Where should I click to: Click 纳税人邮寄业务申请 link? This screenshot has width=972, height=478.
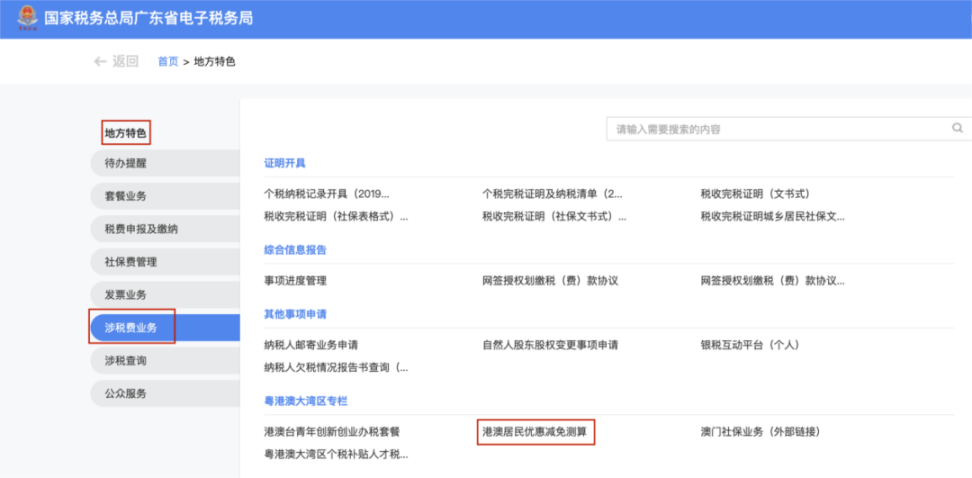311,345
